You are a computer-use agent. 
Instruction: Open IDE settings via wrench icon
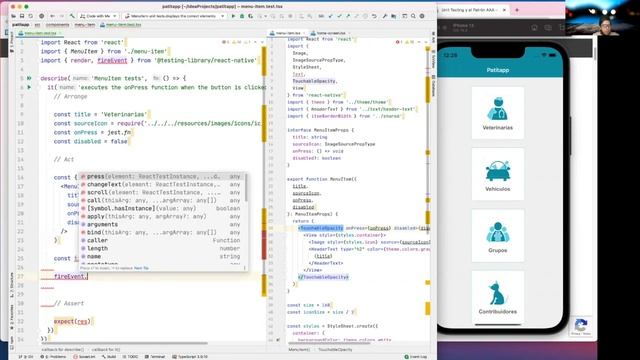(384, 16)
